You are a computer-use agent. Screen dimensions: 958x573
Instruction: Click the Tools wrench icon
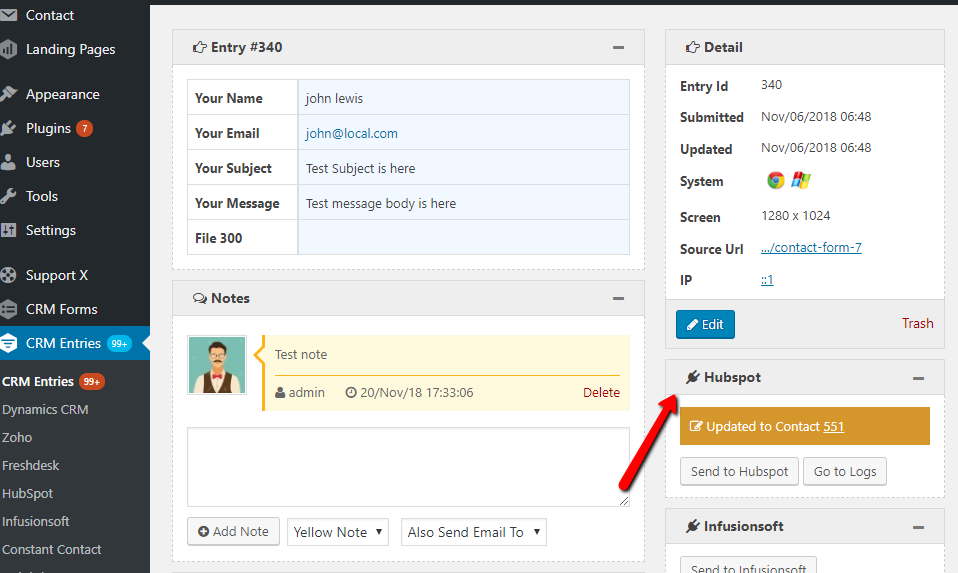pyautogui.click(x=9, y=196)
